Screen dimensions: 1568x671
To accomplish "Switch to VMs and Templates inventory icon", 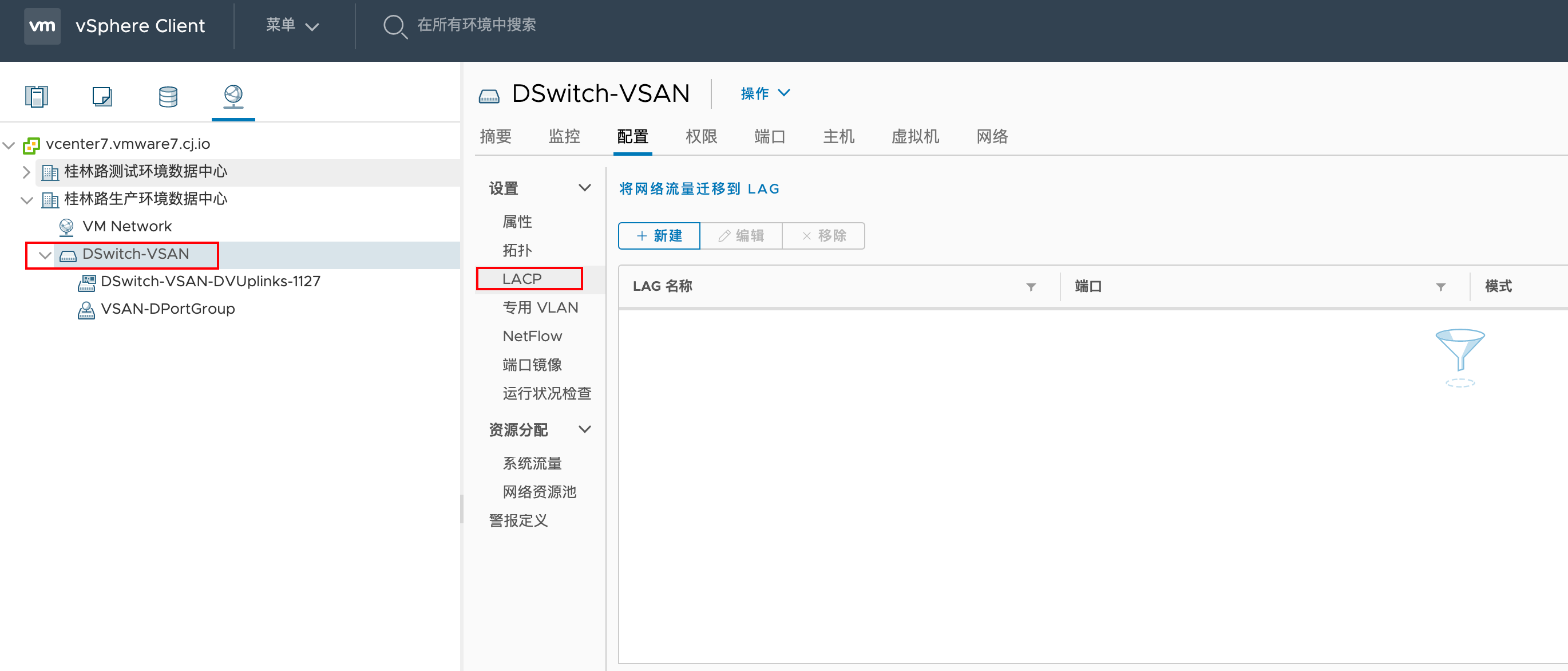I will [x=102, y=96].
